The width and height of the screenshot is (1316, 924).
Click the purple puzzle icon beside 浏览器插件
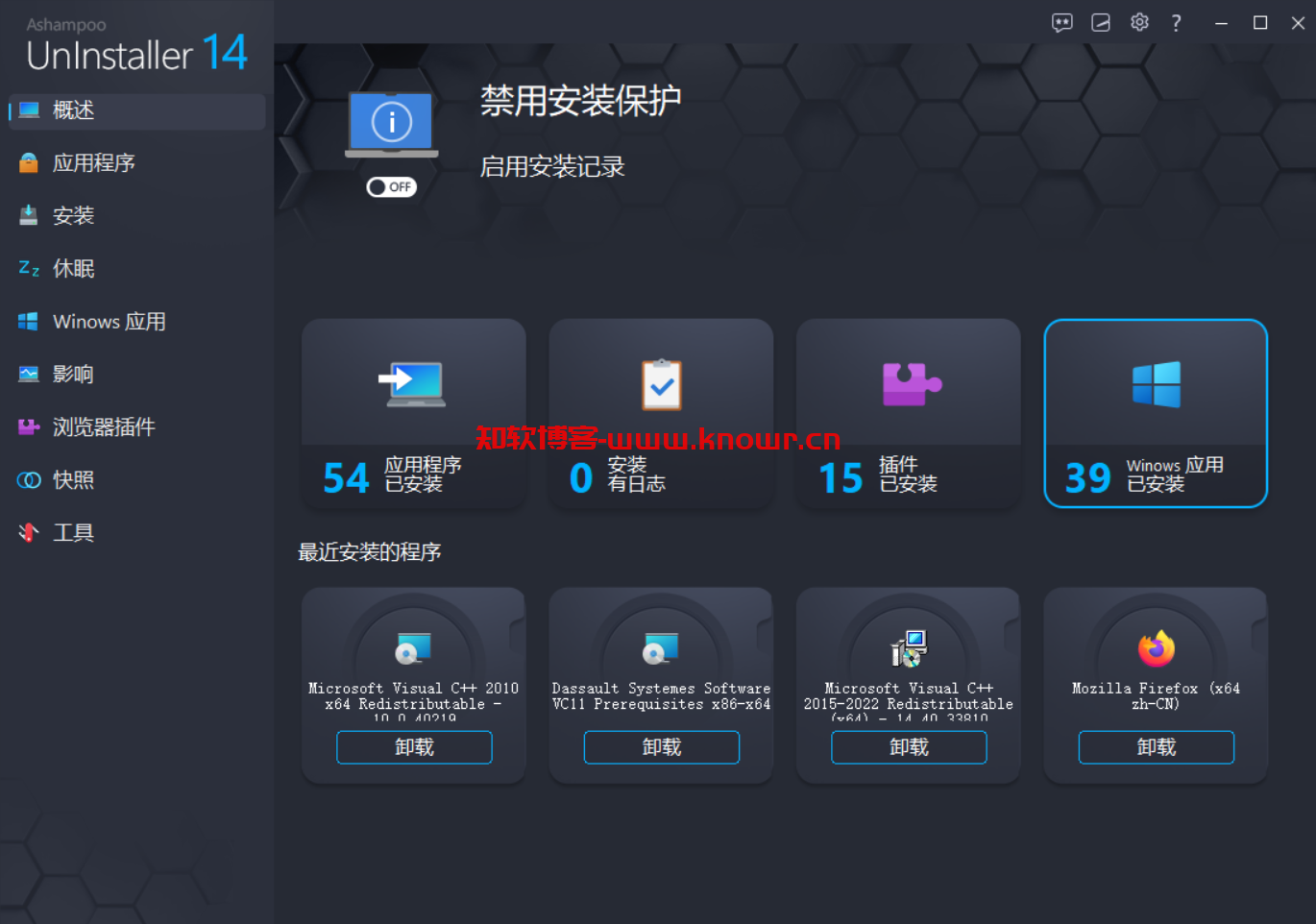[x=29, y=426]
